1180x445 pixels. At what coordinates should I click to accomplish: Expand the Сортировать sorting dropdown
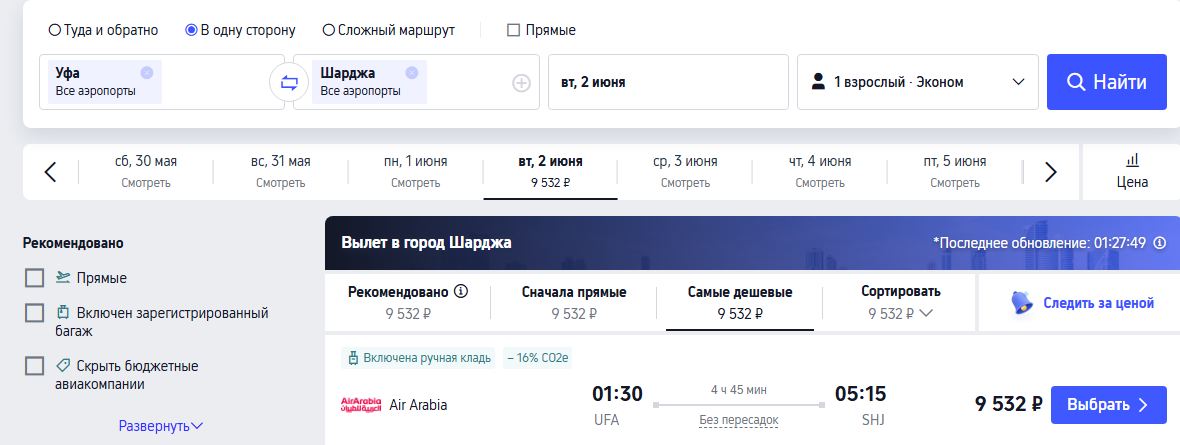900,302
